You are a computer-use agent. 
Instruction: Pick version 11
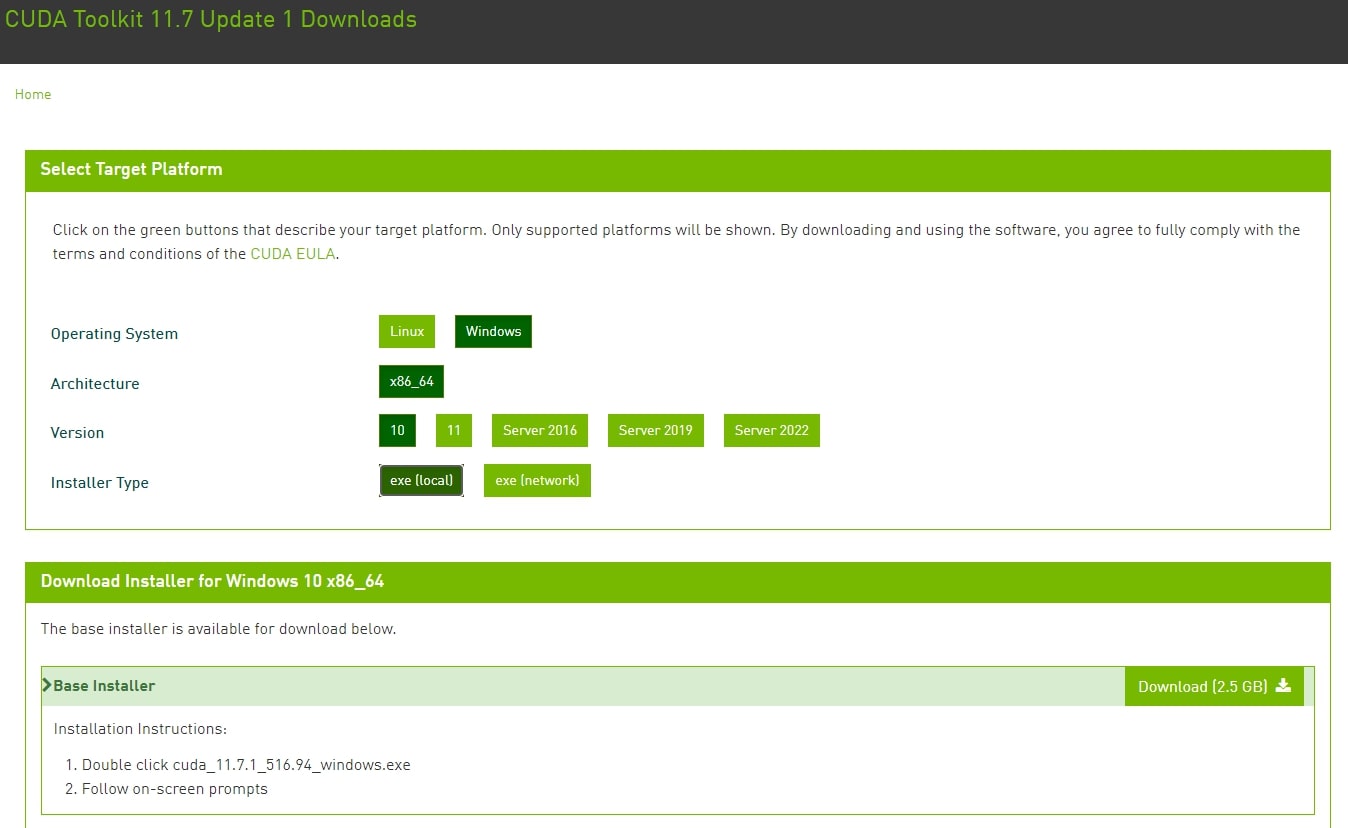454,431
